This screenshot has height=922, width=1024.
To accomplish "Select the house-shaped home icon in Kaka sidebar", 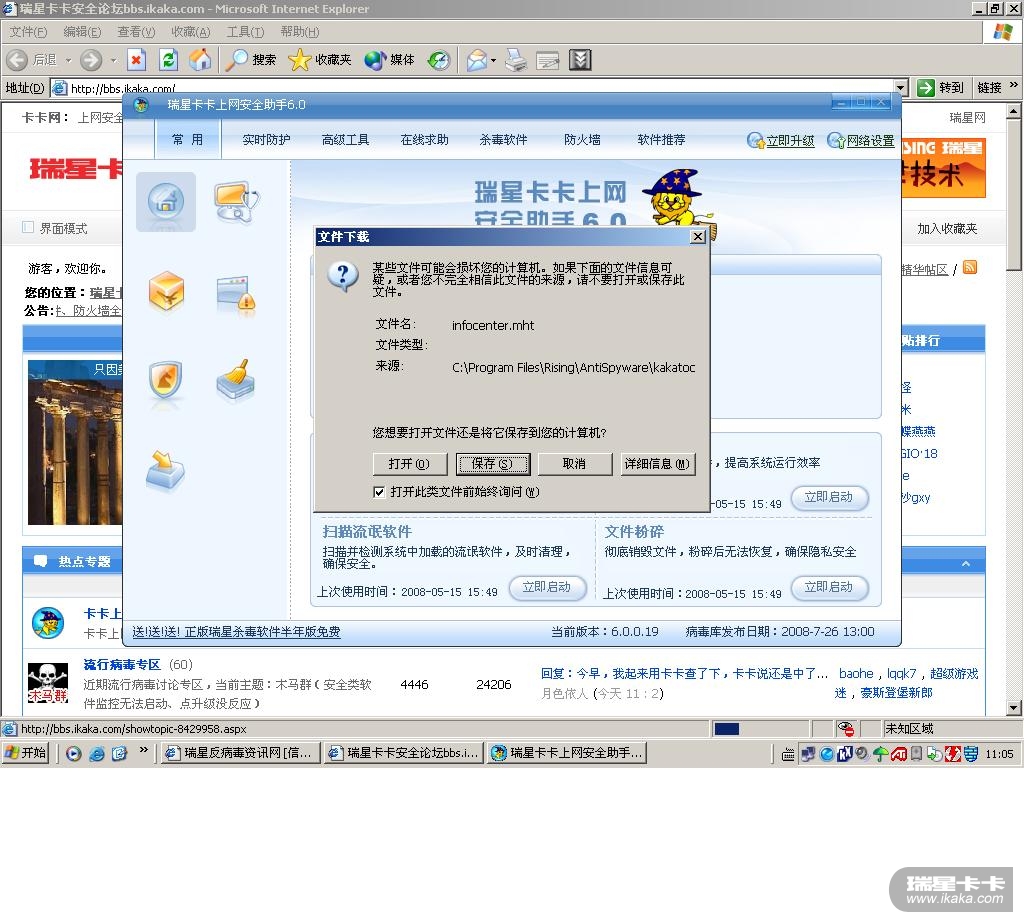I will point(166,201).
